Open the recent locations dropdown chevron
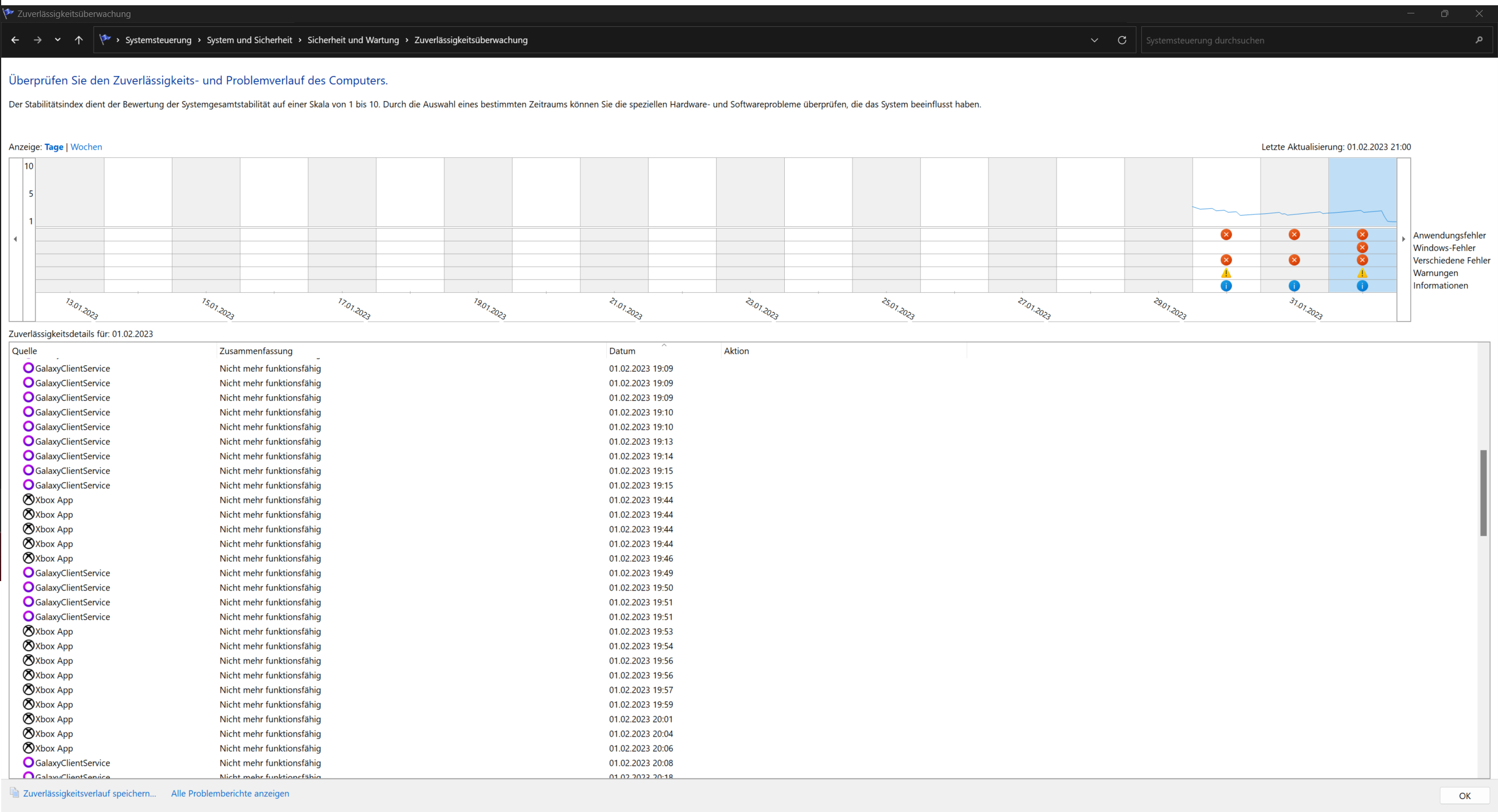The image size is (1498, 812). tap(57, 40)
